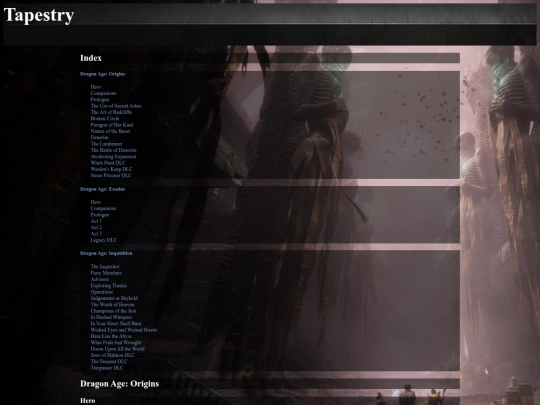Go to In Your Heart Shall Burn
This screenshot has width=540, height=405.
pos(116,323)
